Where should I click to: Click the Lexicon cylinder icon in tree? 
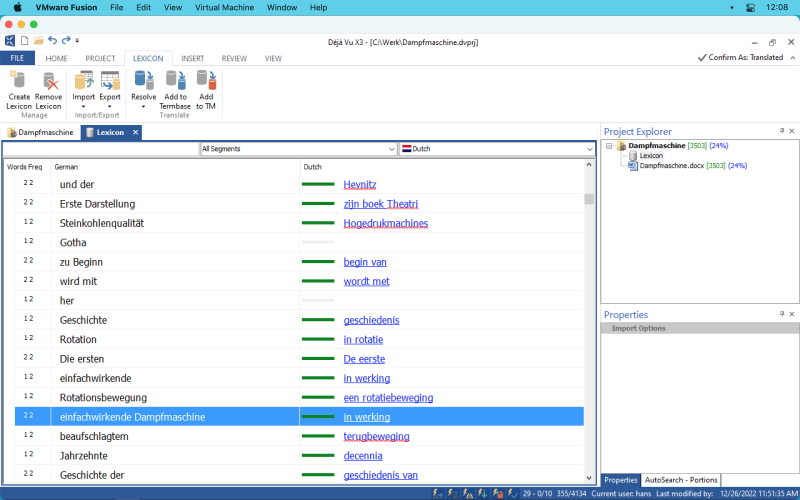[x=633, y=156]
